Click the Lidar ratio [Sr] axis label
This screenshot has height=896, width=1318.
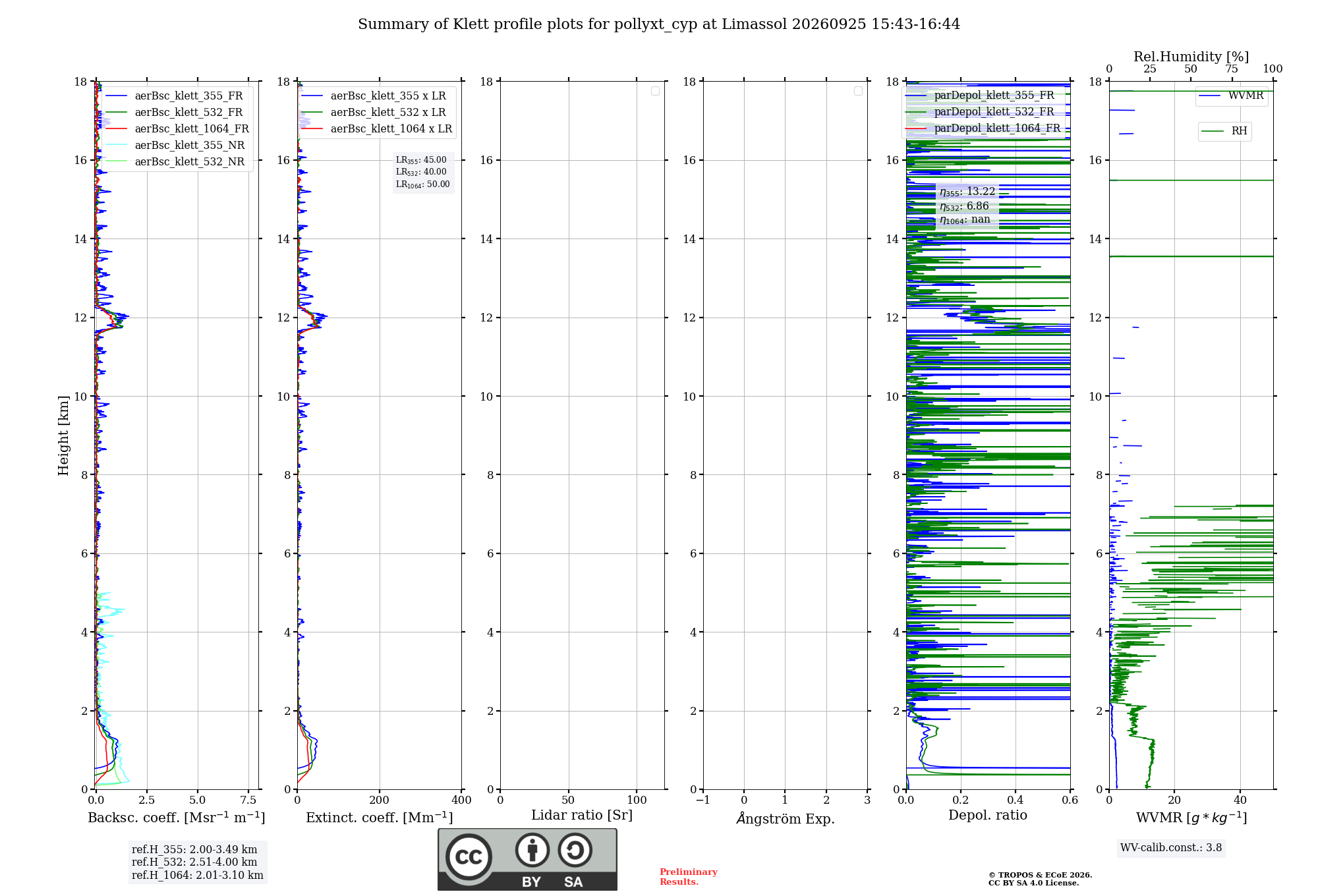[x=582, y=816]
